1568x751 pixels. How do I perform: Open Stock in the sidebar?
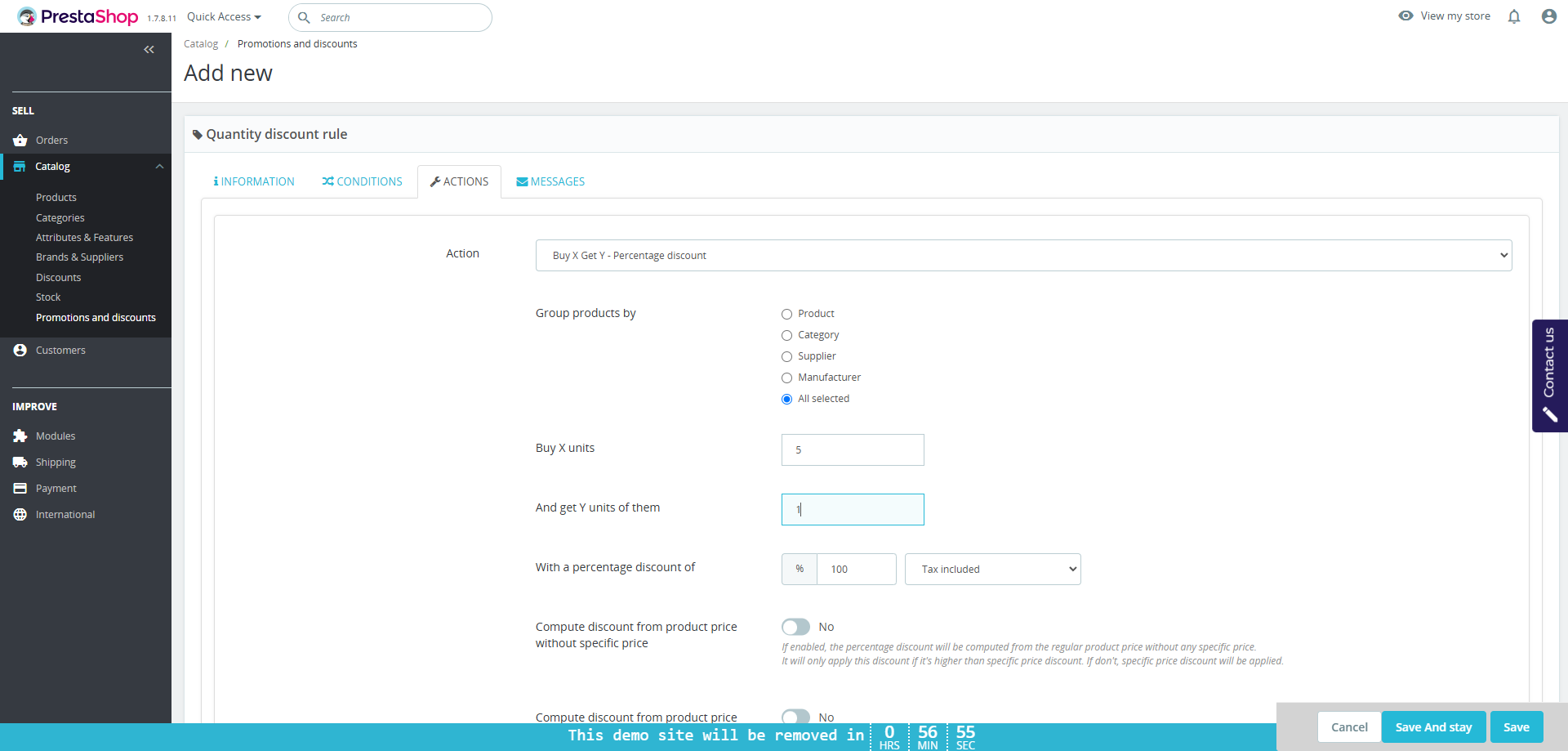48,297
